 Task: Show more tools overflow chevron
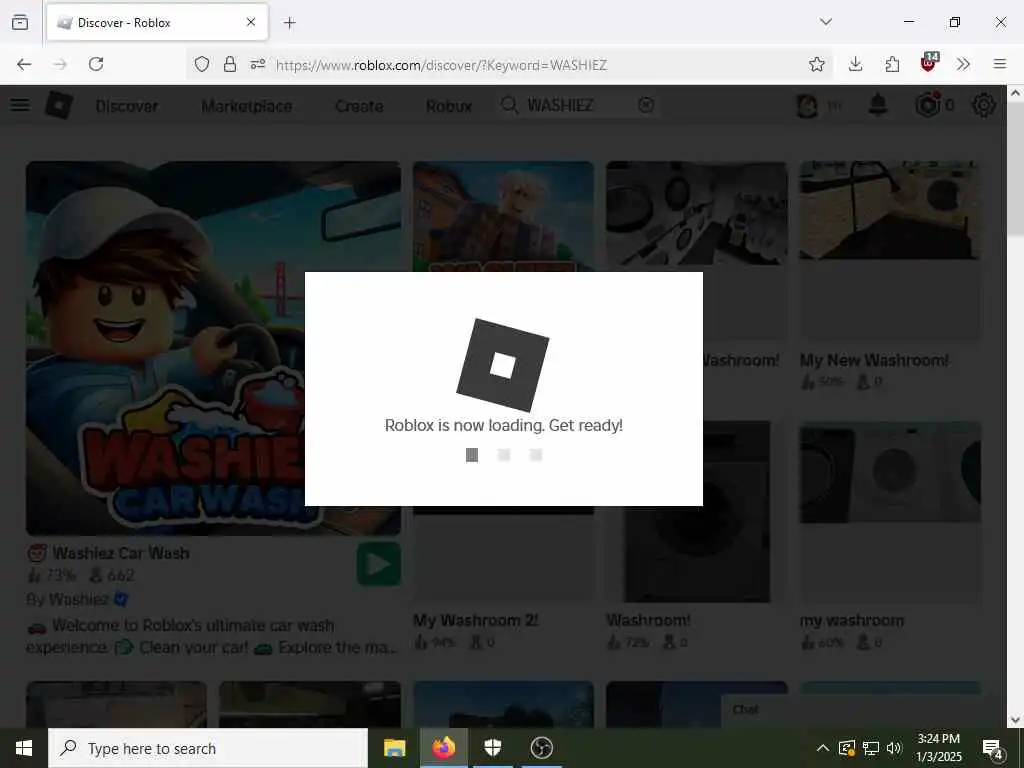point(963,64)
